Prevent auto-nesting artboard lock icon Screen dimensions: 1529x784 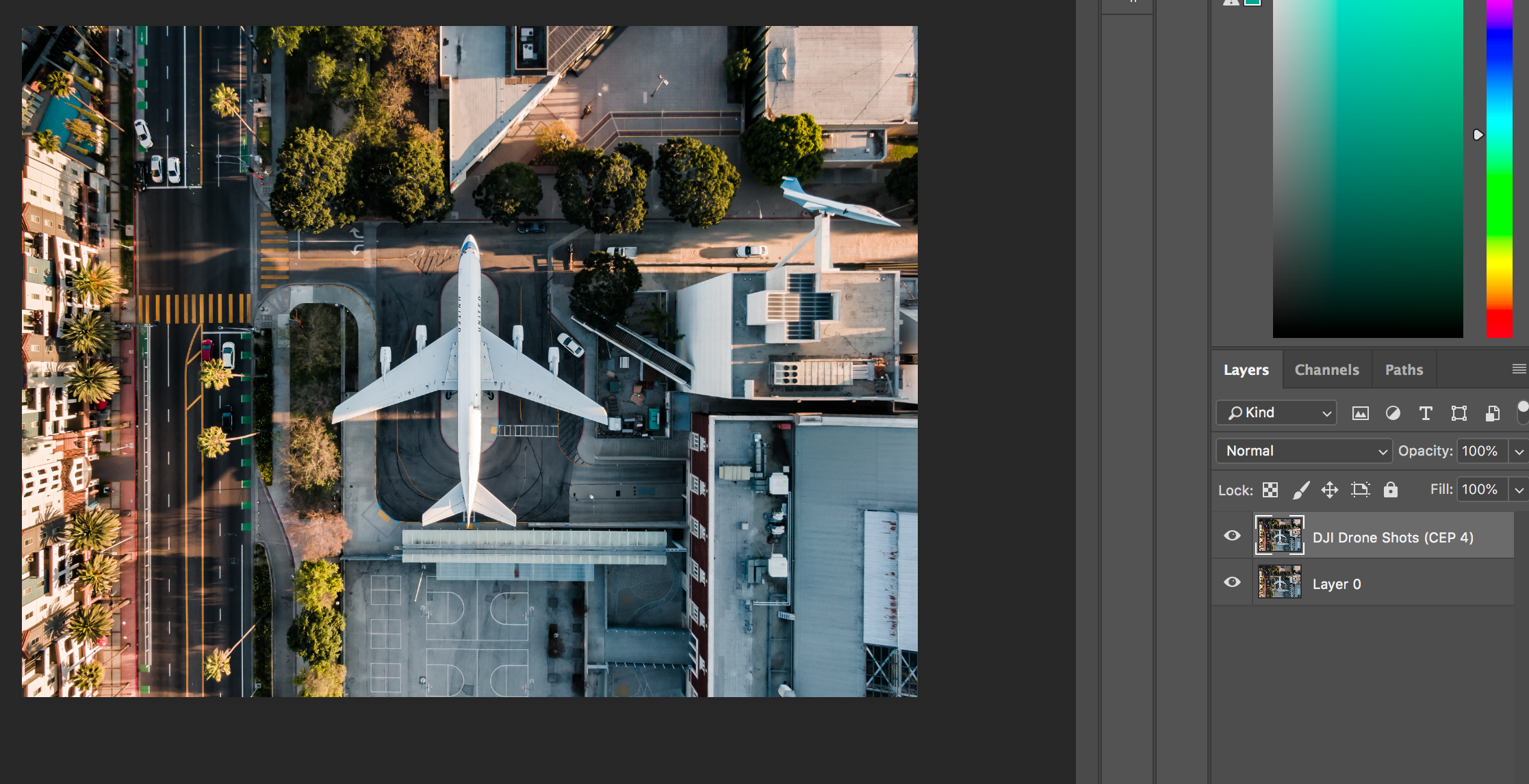(1360, 490)
